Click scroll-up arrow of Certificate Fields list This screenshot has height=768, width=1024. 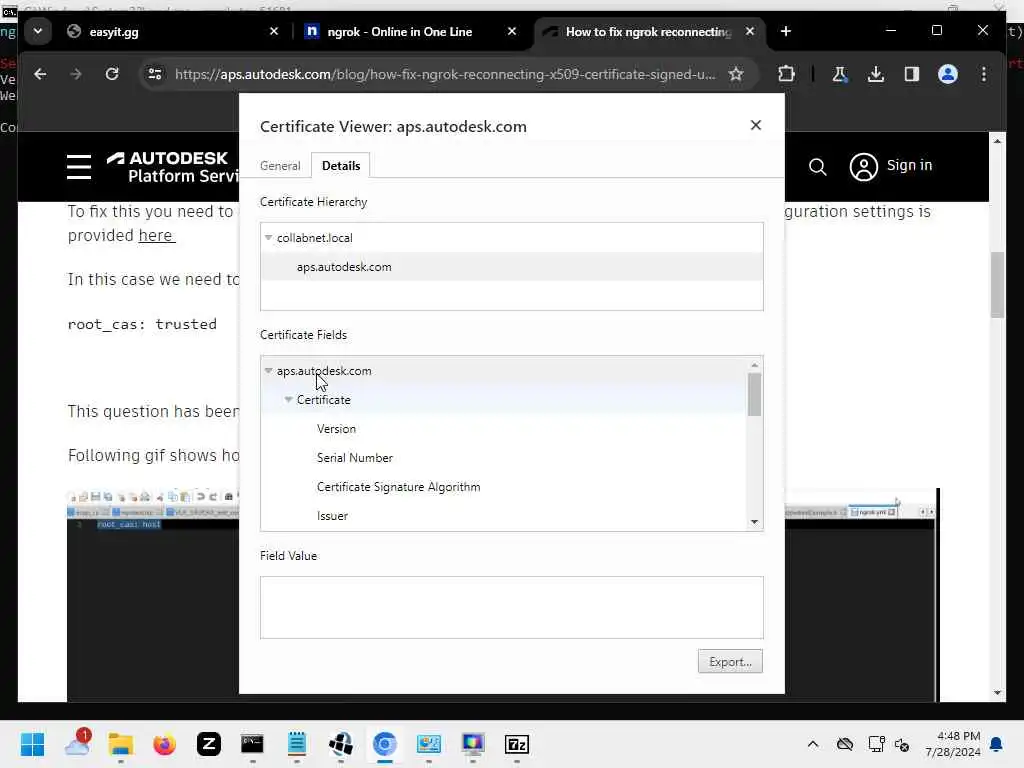[754, 365]
